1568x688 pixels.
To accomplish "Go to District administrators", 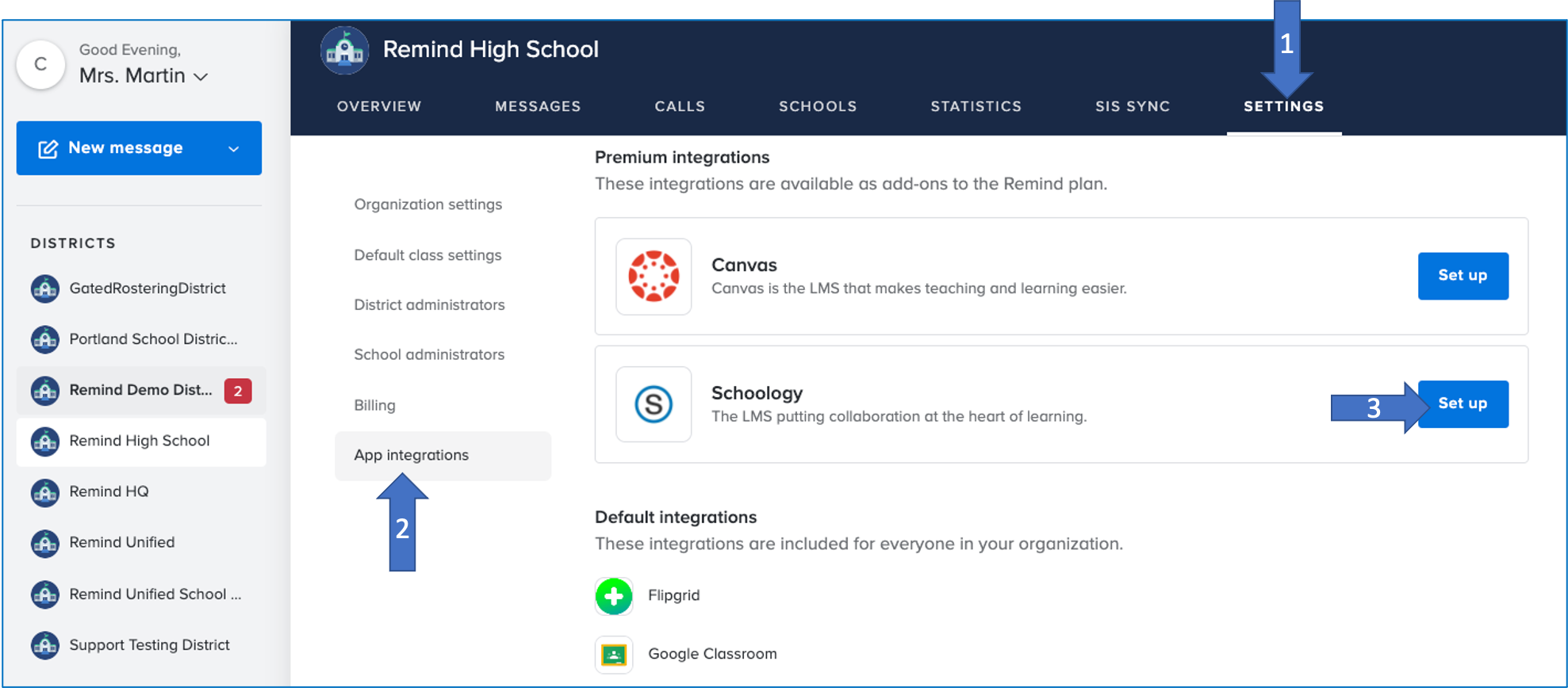I will click(x=429, y=305).
